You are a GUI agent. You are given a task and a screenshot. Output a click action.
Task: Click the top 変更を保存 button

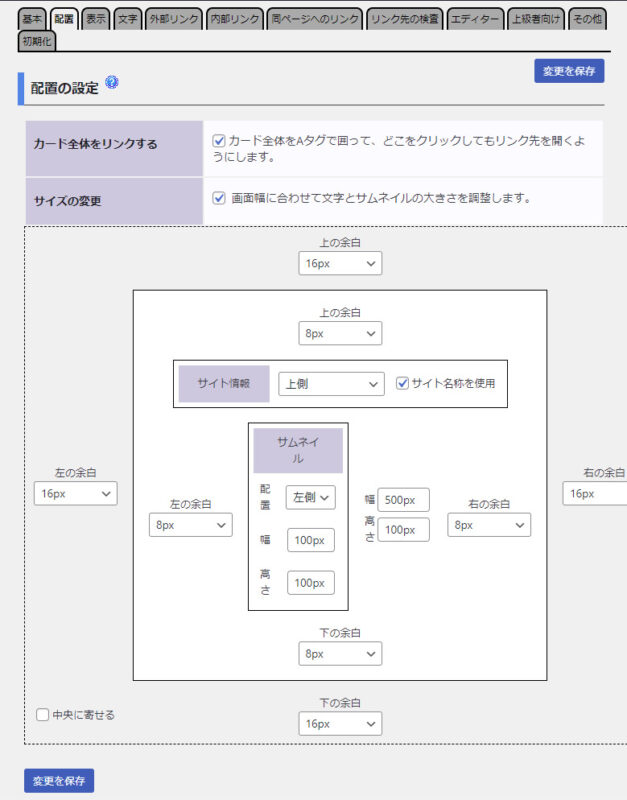pyautogui.click(x=569, y=71)
